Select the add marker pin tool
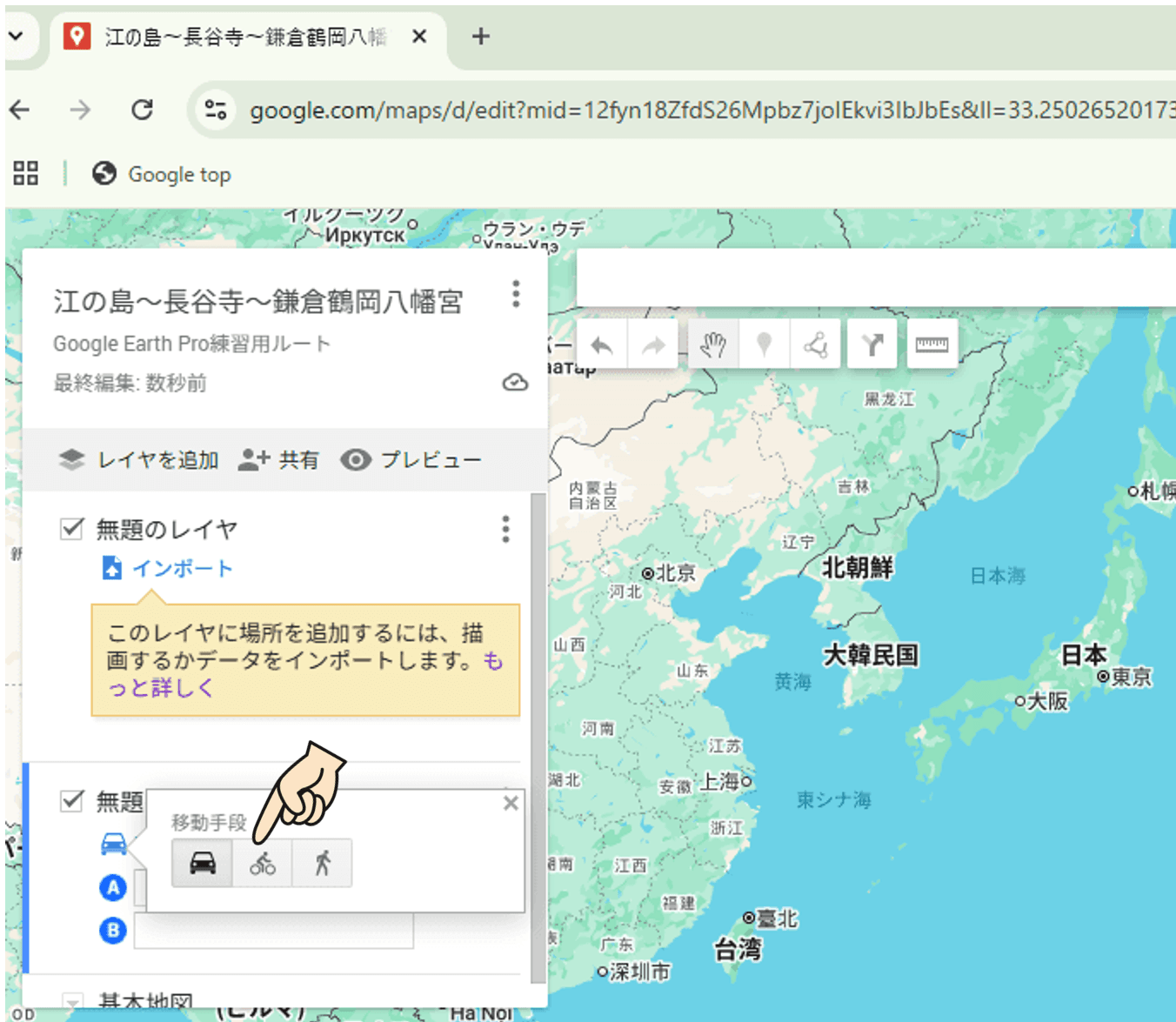This screenshot has width=1176, height=1022. point(764,345)
